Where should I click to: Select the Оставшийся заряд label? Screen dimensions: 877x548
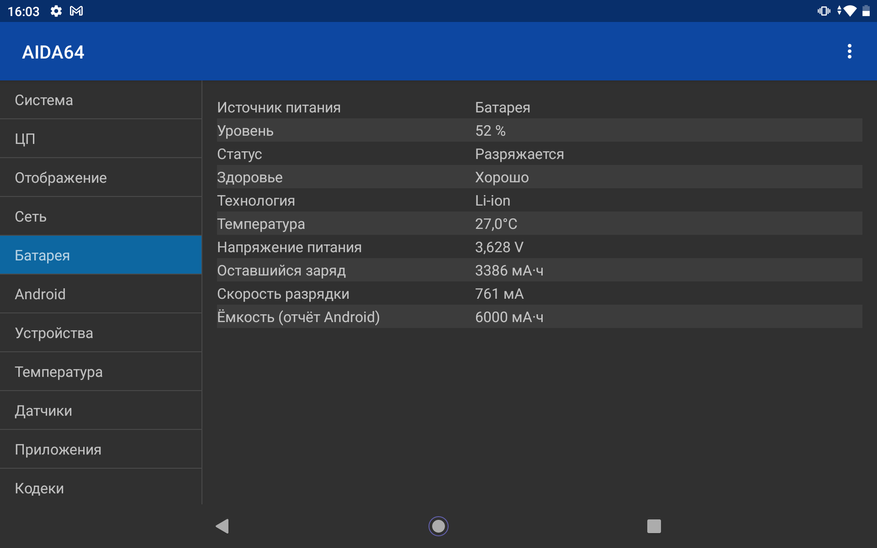click(x=281, y=271)
